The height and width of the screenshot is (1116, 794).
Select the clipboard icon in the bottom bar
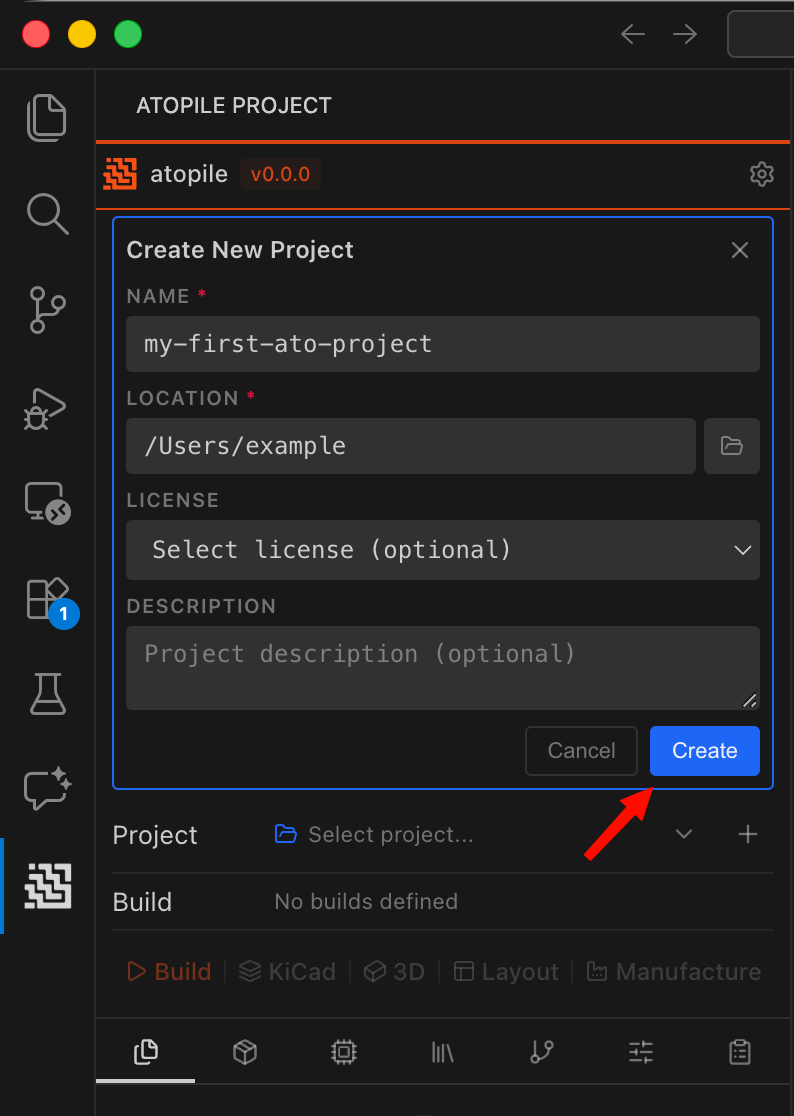(x=739, y=1052)
